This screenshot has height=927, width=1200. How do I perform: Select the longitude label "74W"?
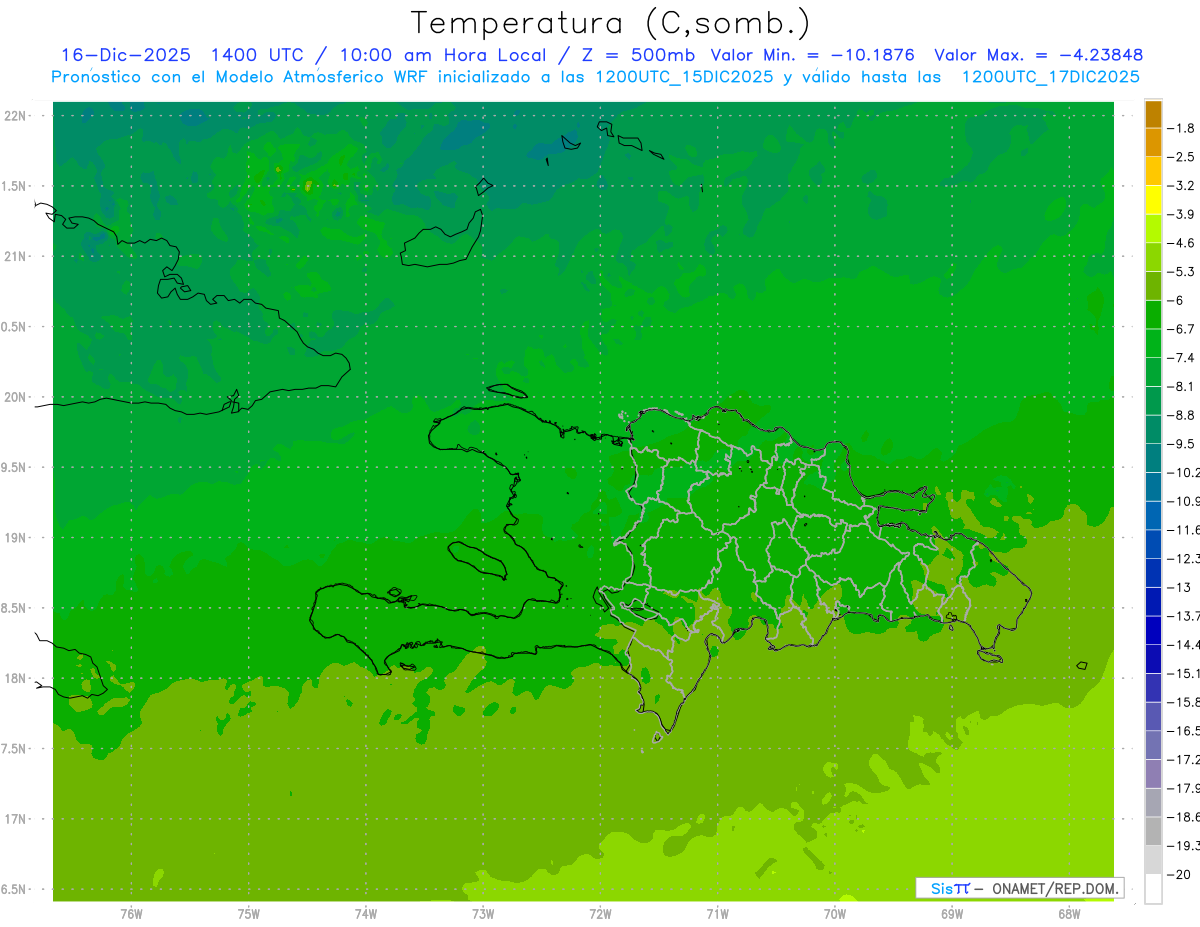[x=365, y=914]
